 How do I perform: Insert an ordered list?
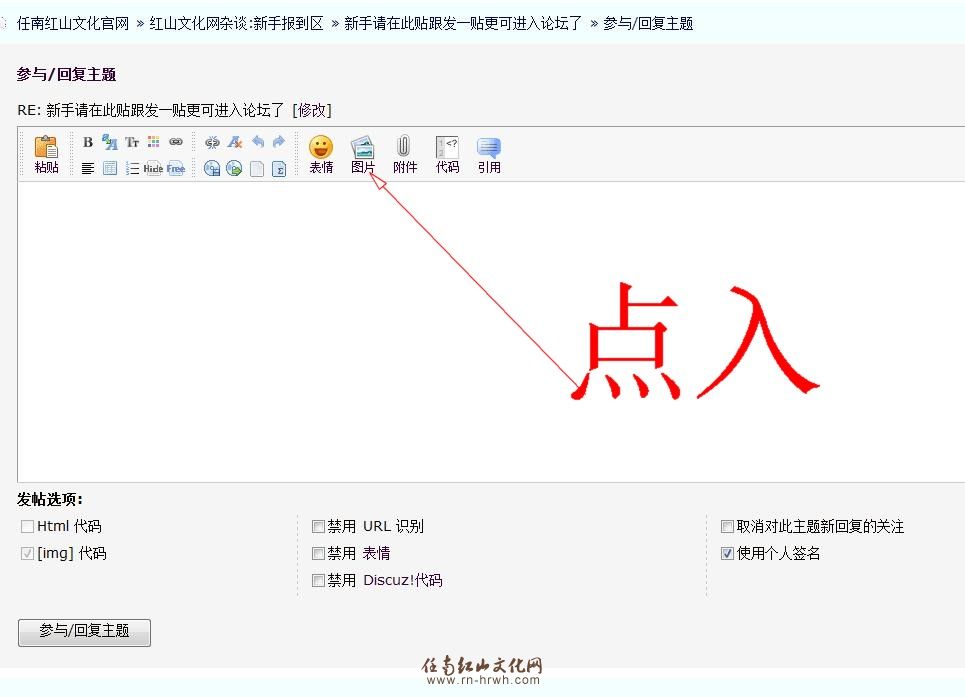tap(132, 169)
